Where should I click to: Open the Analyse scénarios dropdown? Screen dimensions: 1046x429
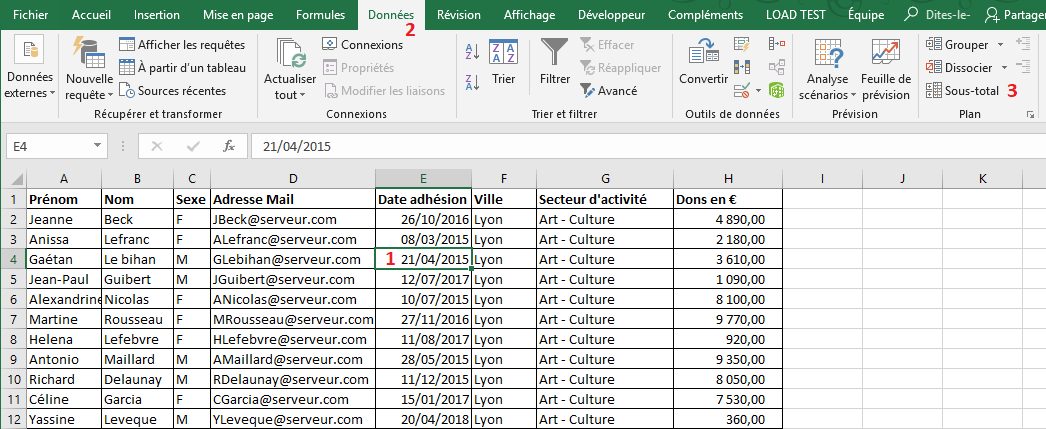pyautogui.click(x=827, y=87)
